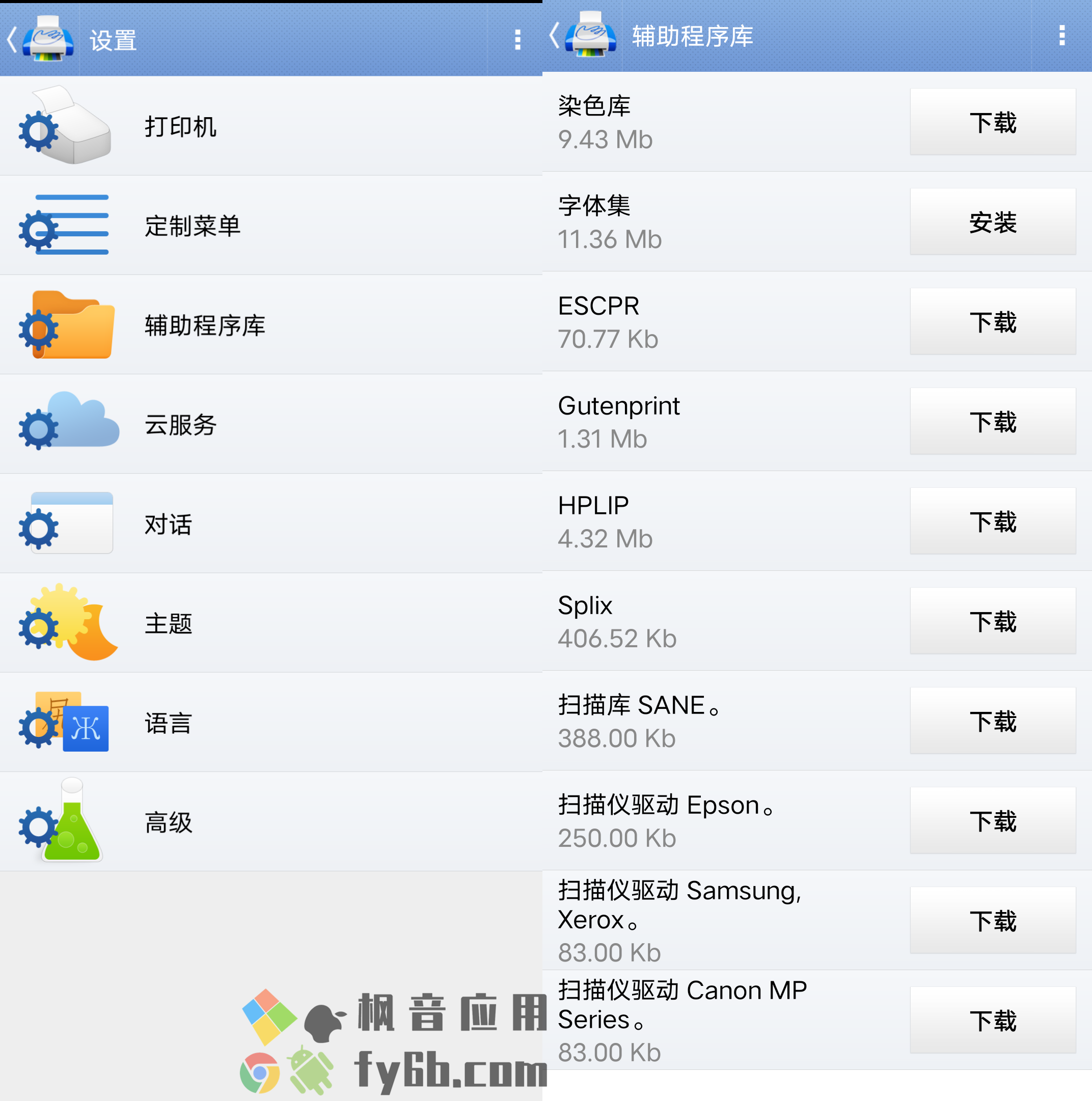The height and width of the screenshot is (1101, 1092).
Task: Click the HPLIP title text
Action: tap(593, 506)
